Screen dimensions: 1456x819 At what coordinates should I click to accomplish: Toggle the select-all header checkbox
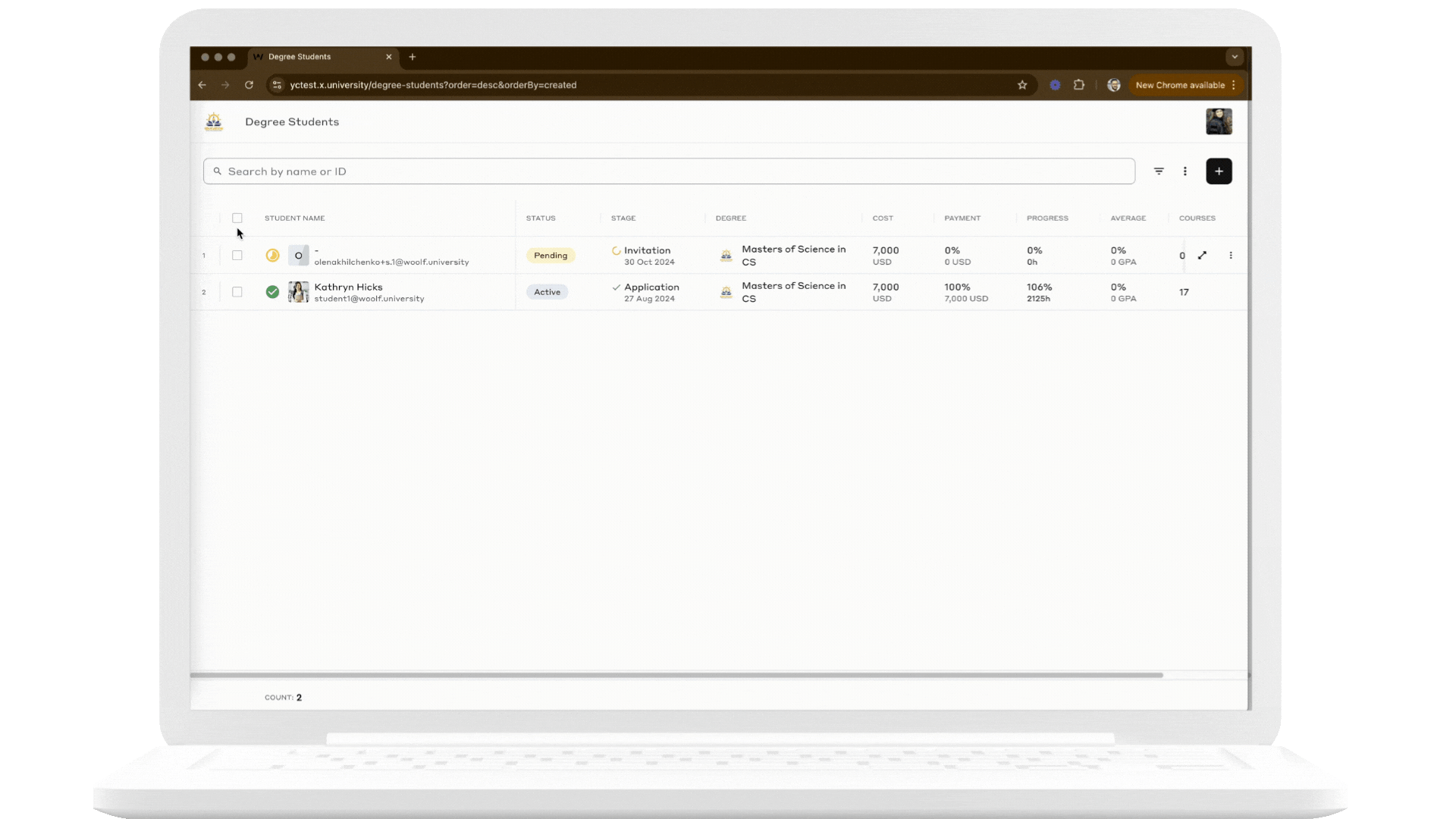(x=237, y=218)
